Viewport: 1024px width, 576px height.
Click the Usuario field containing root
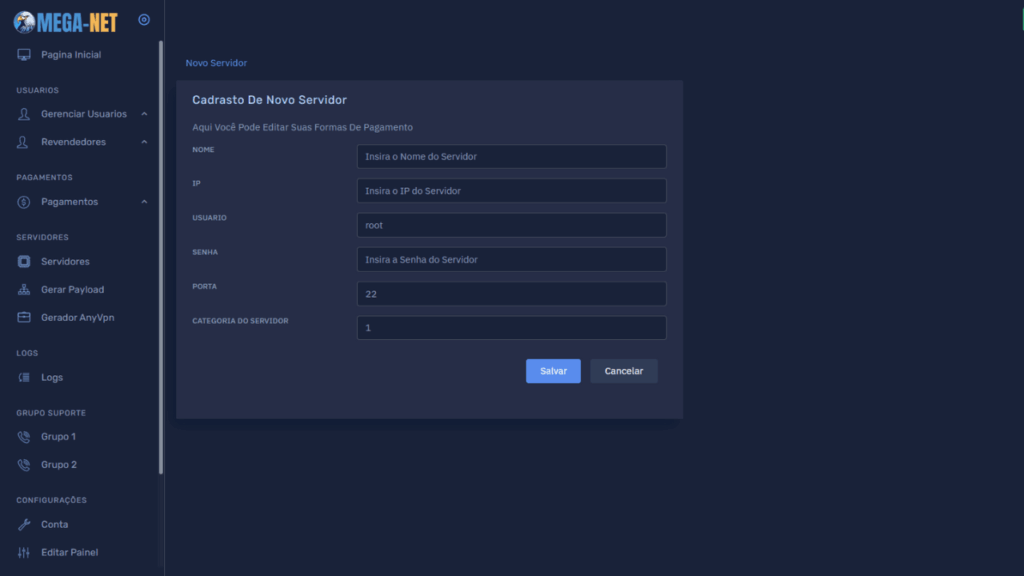(x=511, y=225)
